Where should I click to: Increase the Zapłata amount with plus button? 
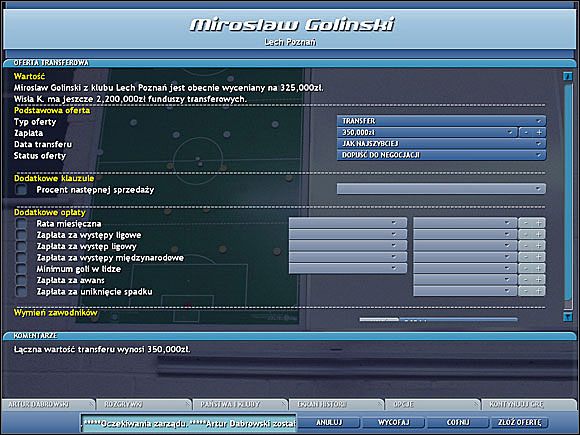[539, 132]
